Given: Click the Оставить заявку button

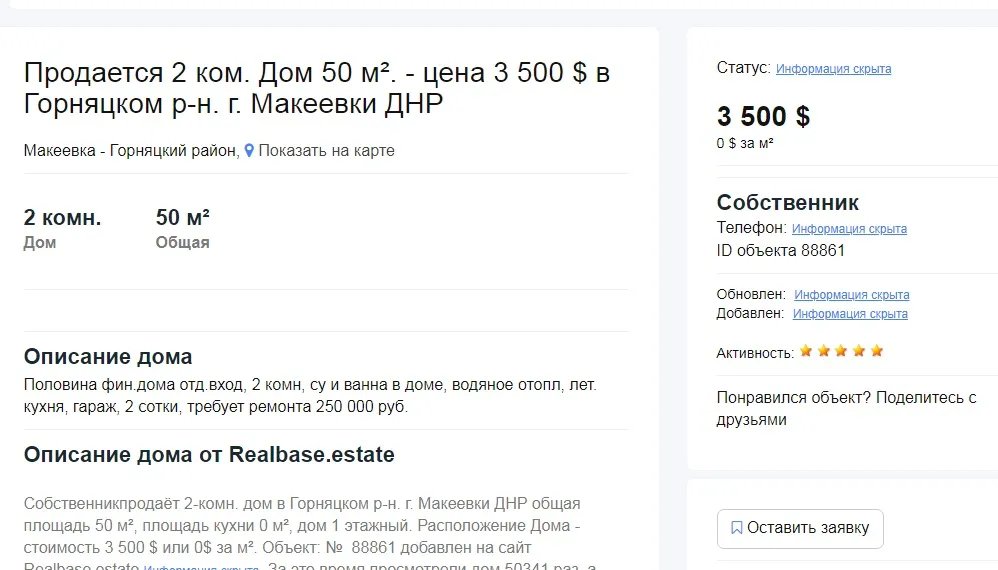Looking at the screenshot, I should (x=800, y=529).
